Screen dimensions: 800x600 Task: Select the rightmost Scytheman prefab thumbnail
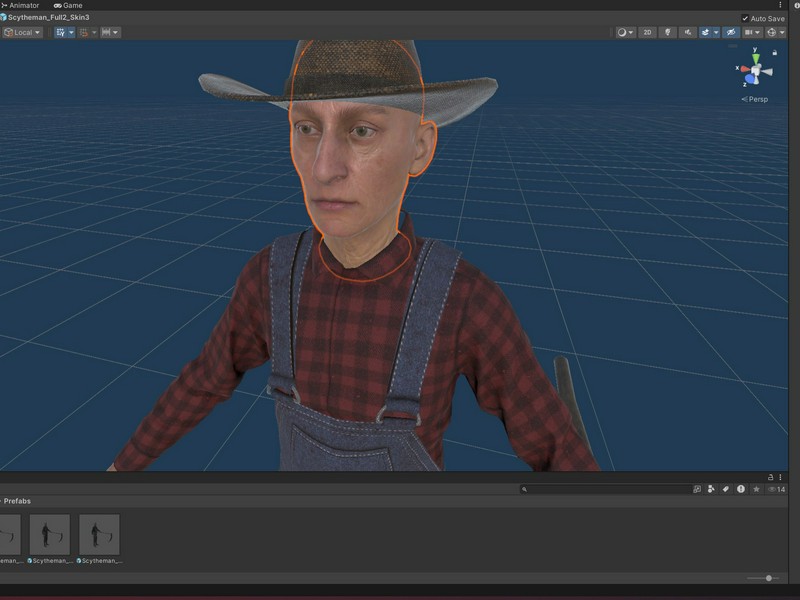99,534
